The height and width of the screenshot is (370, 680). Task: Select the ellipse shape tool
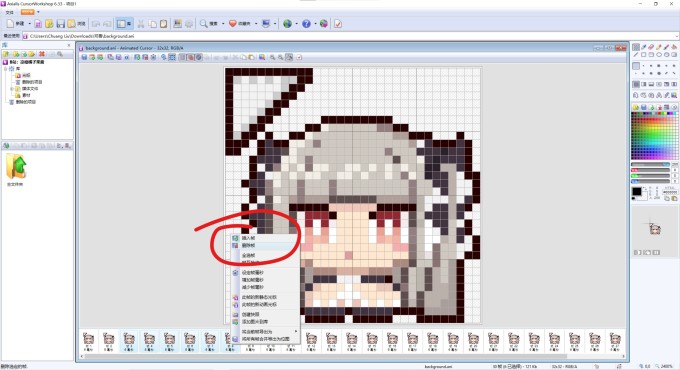point(659,55)
